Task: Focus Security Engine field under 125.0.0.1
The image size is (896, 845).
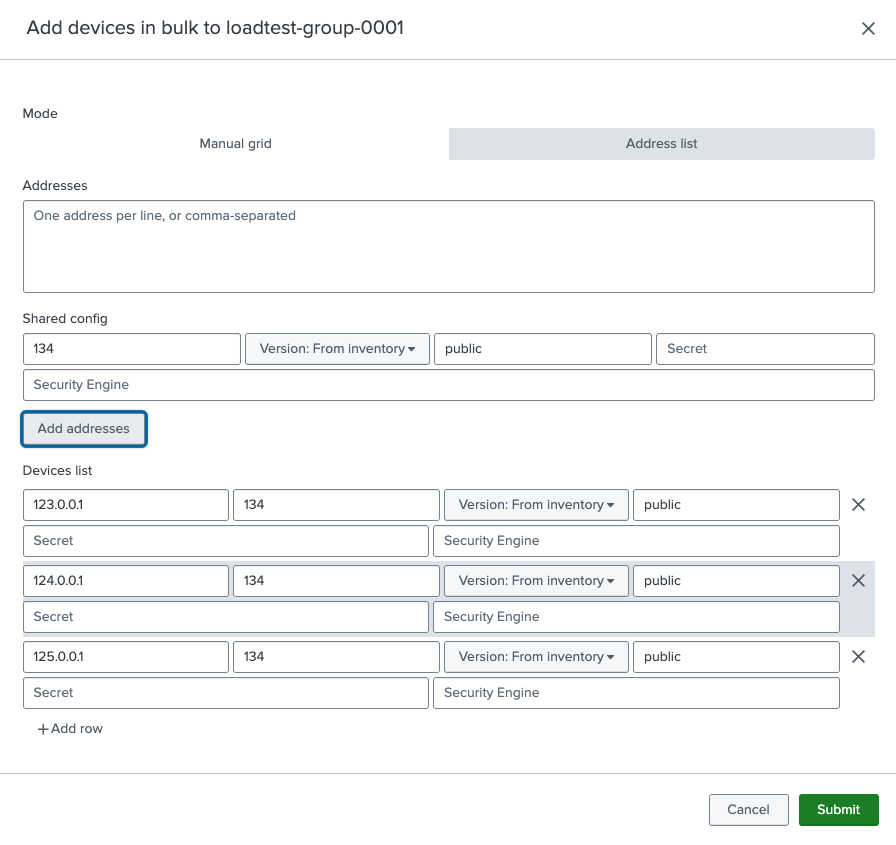Action: tap(636, 692)
